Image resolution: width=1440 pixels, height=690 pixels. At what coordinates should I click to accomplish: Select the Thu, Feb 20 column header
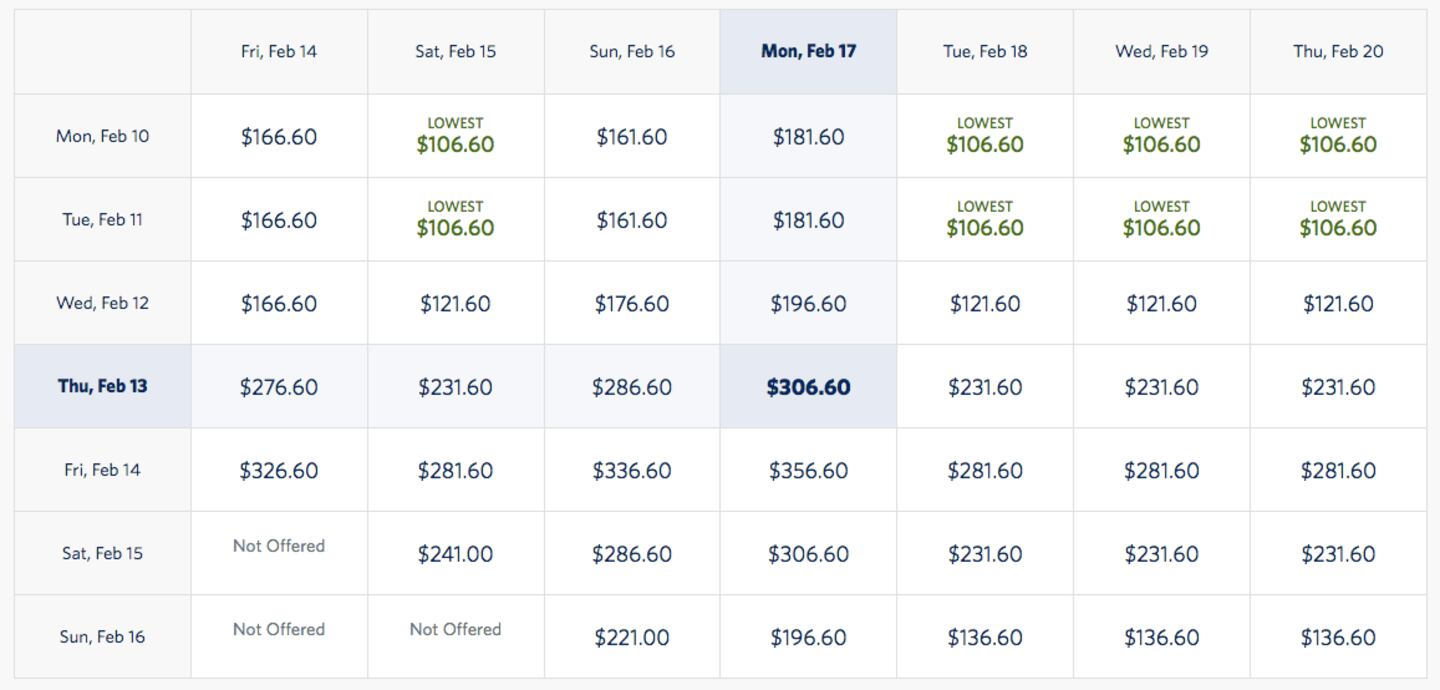[1338, 52]
